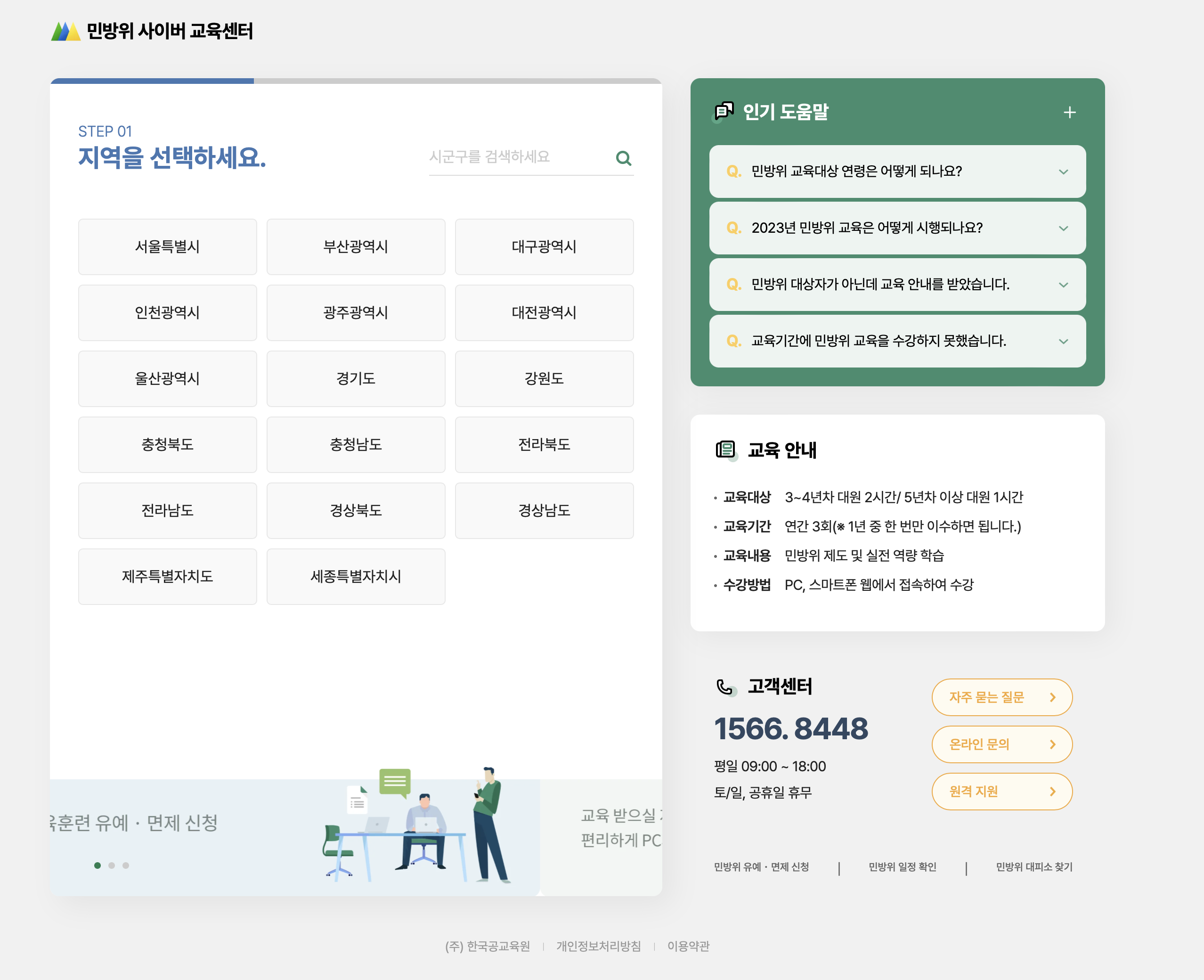Click the arrow on 자주 묻는 질문

(x=1052, y=697)
